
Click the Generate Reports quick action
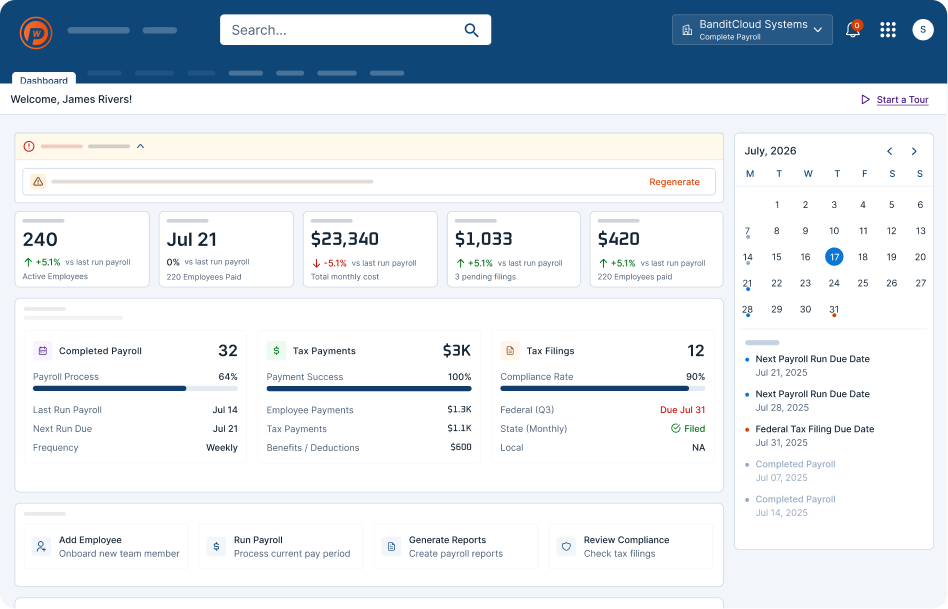(456, 547)
